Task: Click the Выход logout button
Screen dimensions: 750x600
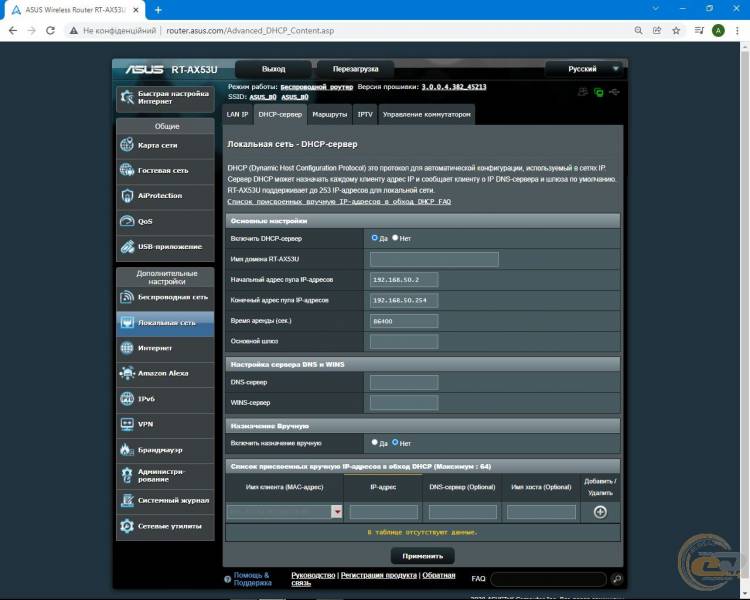Action: click(273, 69)
